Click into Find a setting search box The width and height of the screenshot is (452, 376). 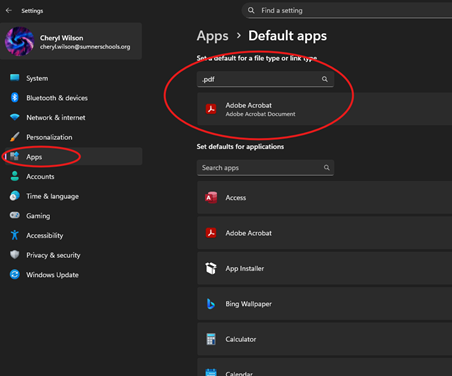coord(347,11)
